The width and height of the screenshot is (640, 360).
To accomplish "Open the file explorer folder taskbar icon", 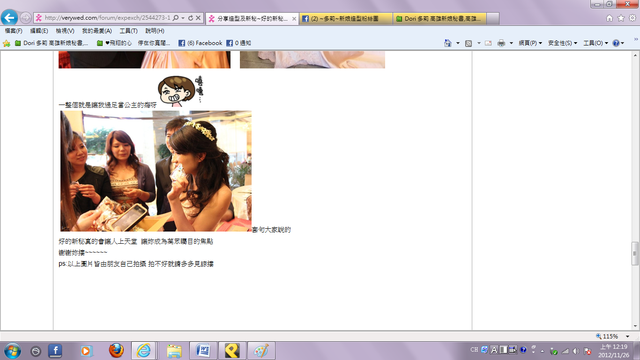I will [x=174, y=351].
